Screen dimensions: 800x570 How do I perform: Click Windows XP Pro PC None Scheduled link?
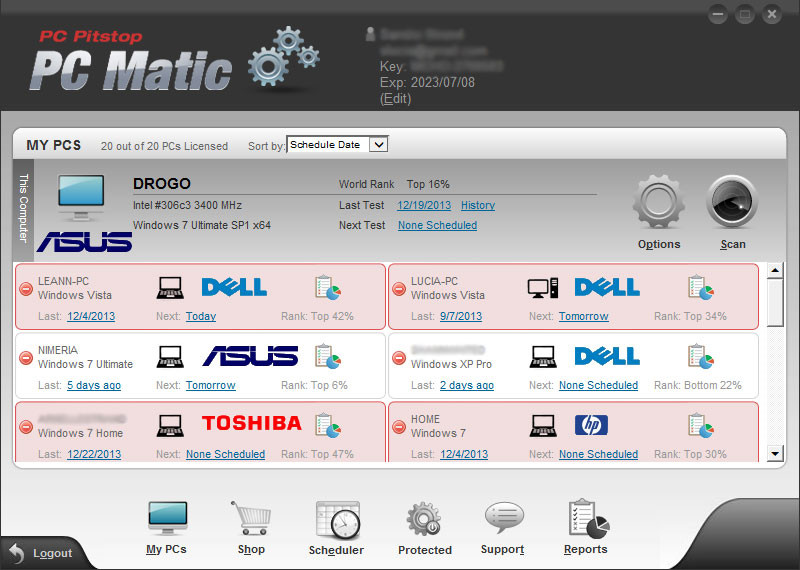(598, 385)
